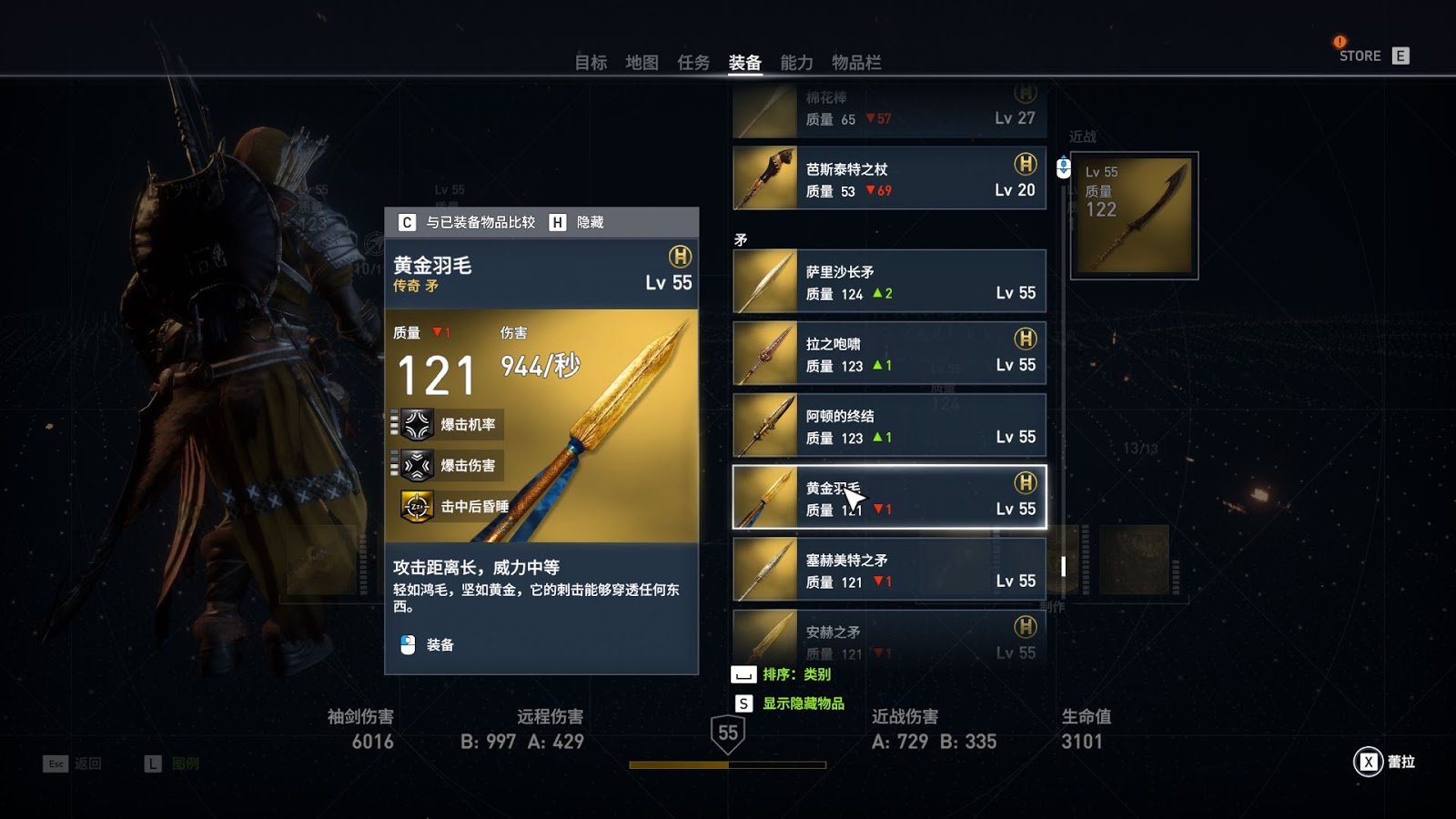Image resolution: width=1456 pixels, height=819 pixels.
Task: Switch to the 物品栏 tab
Action: [856, 62]
